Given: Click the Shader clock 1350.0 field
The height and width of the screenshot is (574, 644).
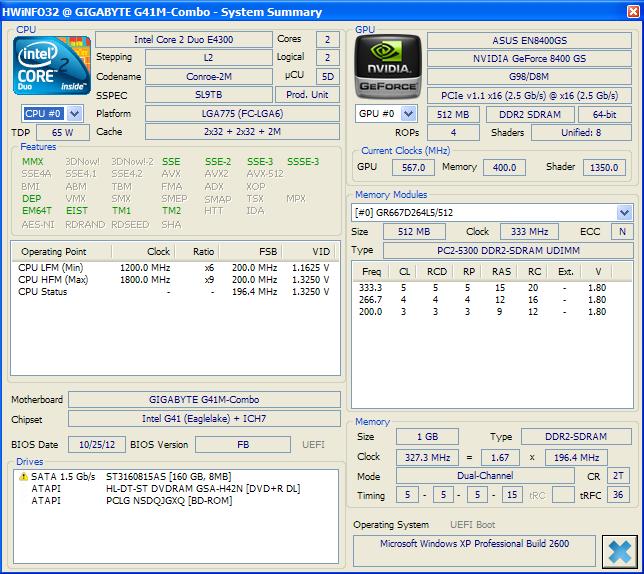Looking at the screenshot, I should [604, 168].
